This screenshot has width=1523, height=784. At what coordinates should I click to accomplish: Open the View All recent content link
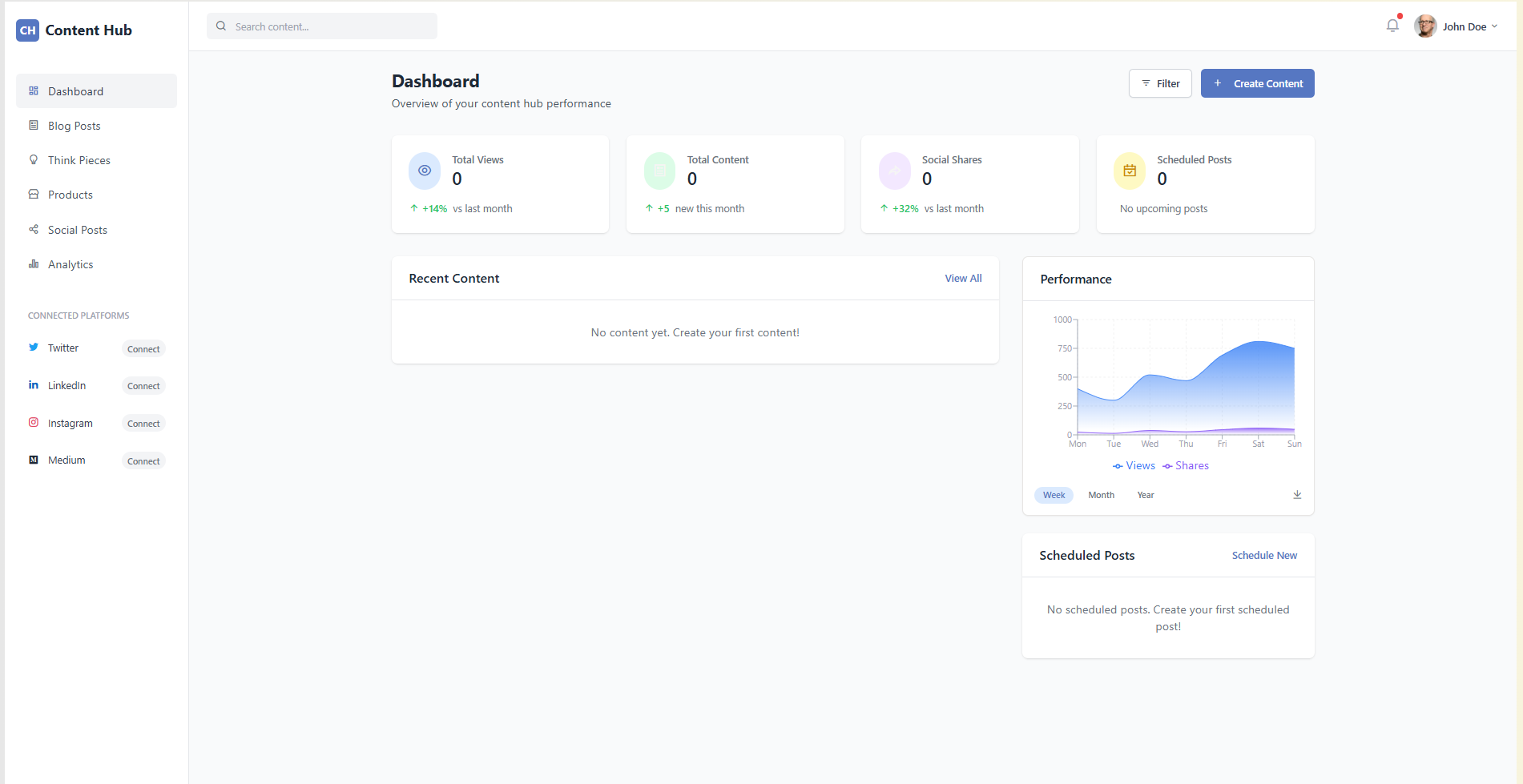tap(963, 279)
